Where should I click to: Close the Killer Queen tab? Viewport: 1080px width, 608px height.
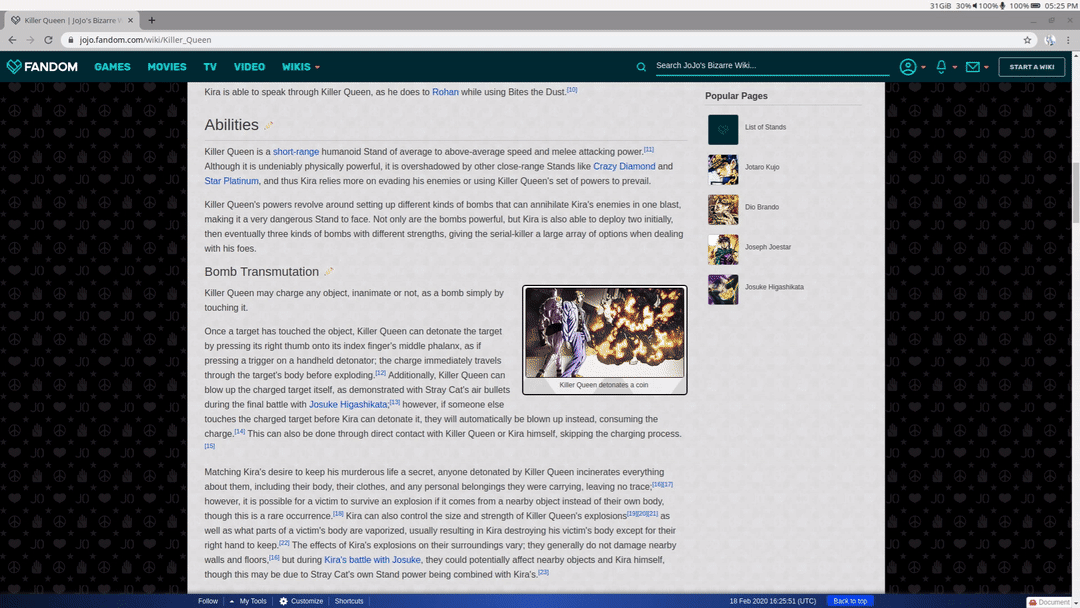(130, 20)
